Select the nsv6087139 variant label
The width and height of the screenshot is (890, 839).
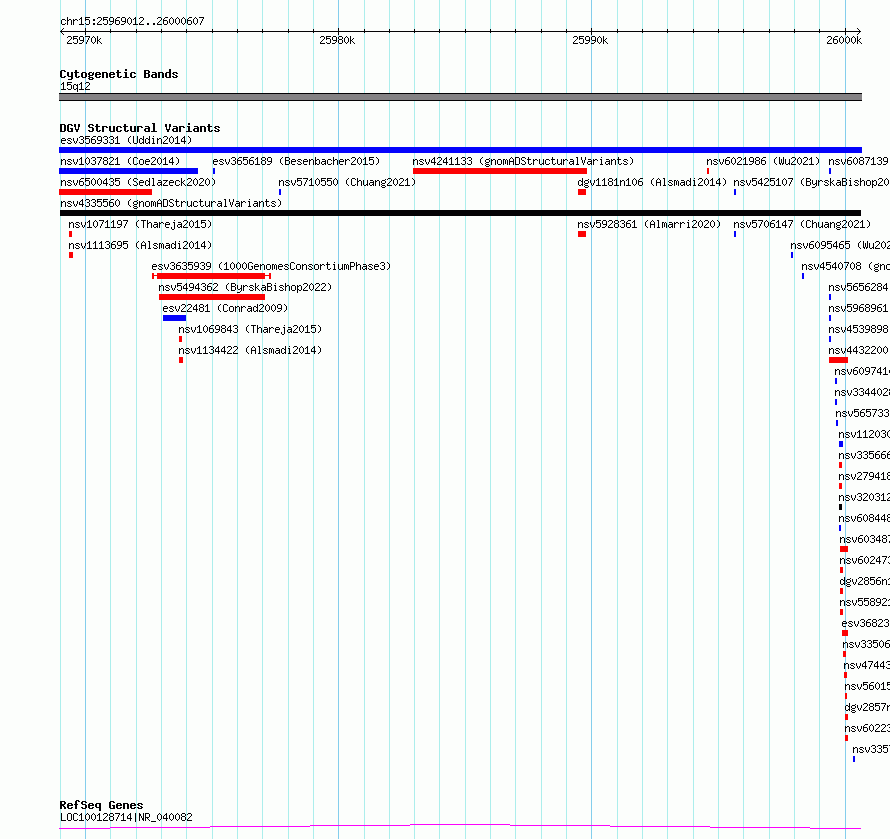[858, 161]
